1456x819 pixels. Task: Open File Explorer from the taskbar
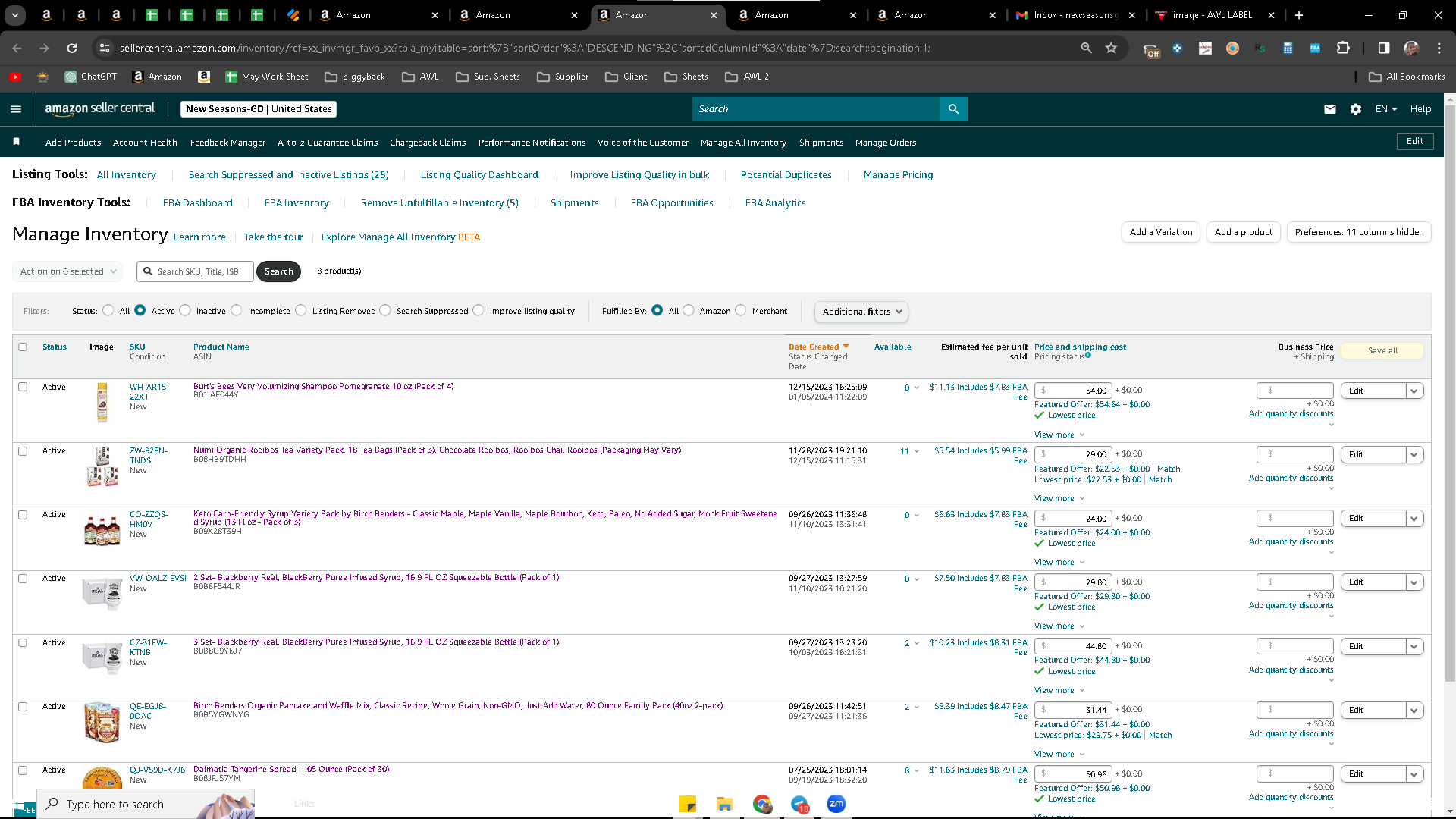724,805
